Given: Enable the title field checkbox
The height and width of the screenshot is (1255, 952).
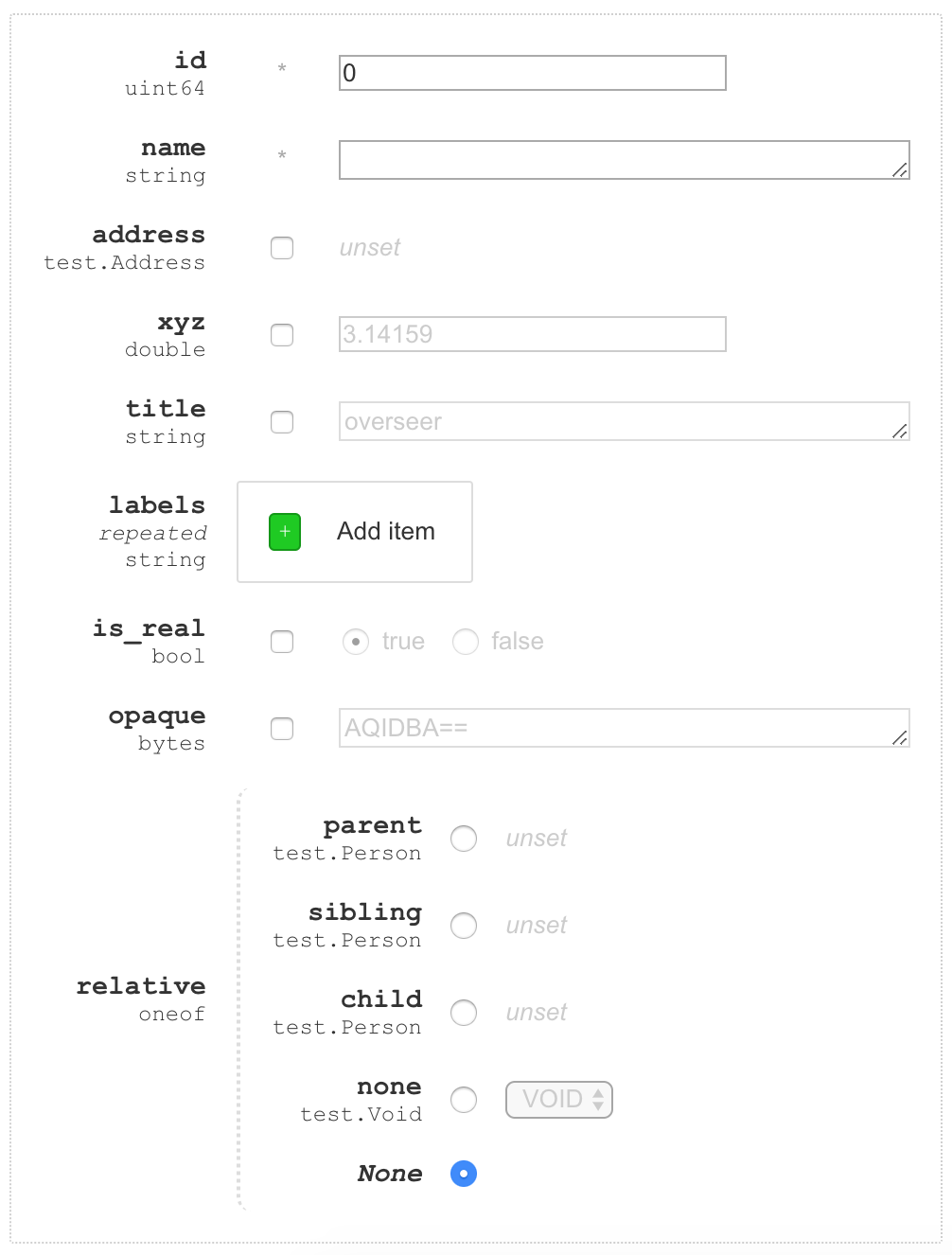Looking at the screenshot, I should [281, 422].
